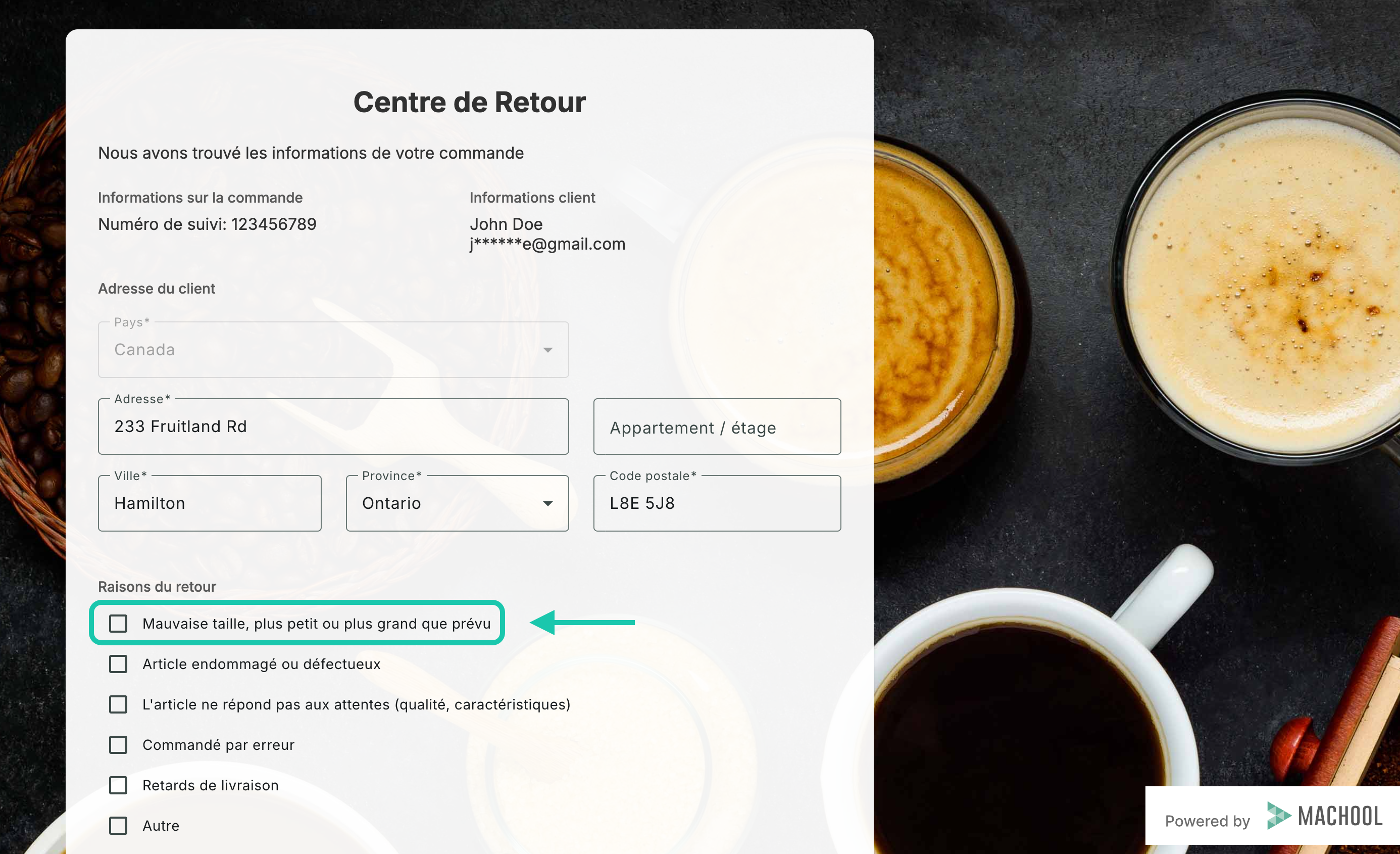
Task: Enable the 'Retards de livraison' checkbox
Action: coord(118,785)
